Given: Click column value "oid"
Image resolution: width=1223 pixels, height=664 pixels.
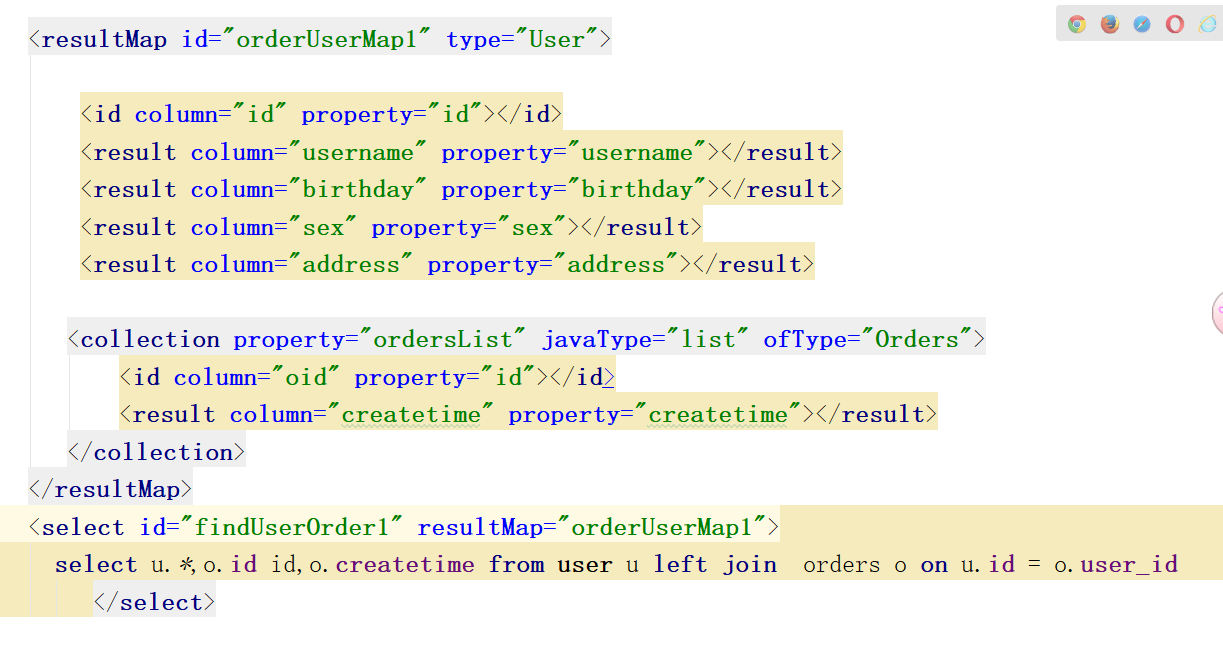Looking at the screenshot, I should pos(306,377).
